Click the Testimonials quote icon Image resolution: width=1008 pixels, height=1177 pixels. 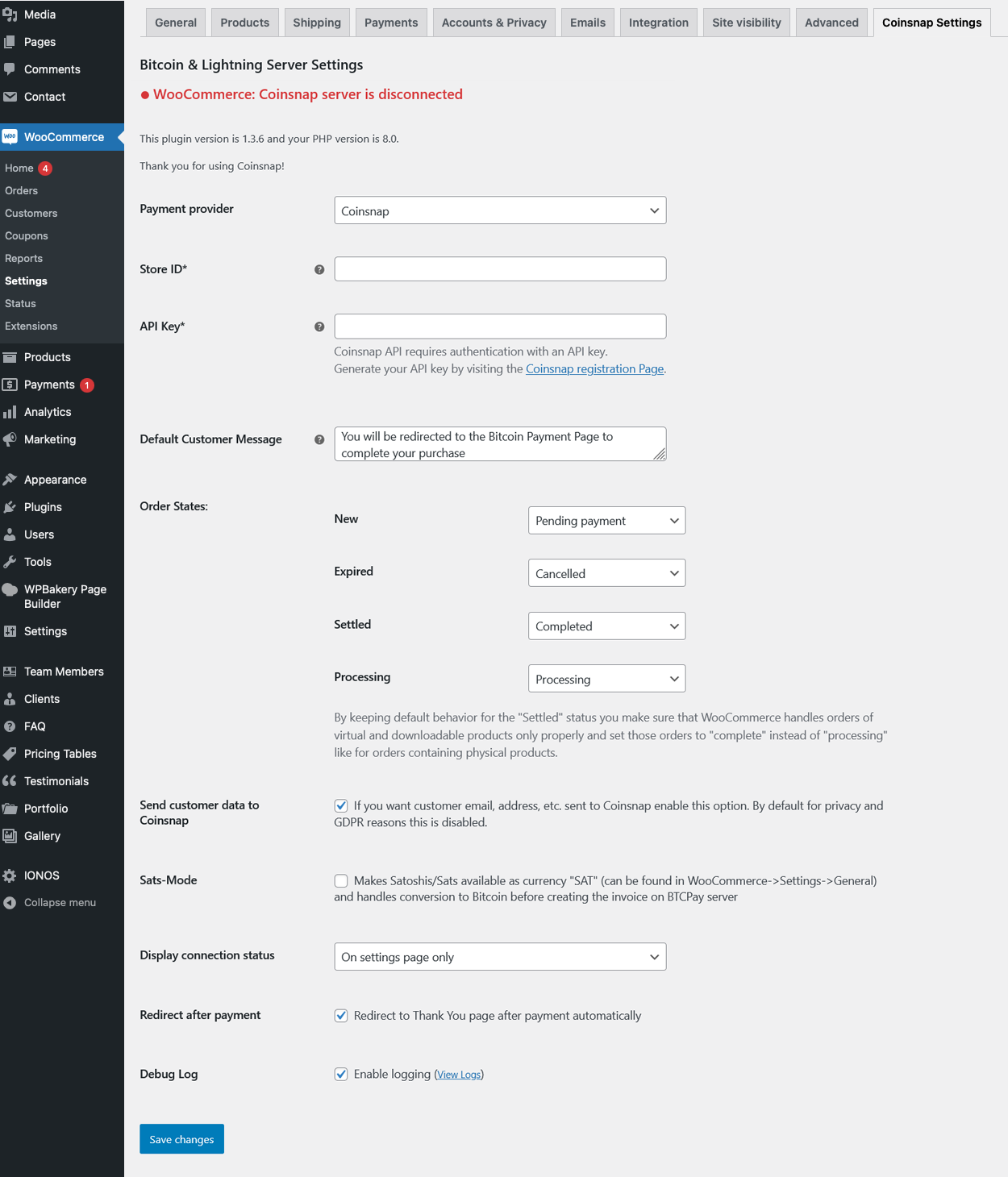coord(10,781)
